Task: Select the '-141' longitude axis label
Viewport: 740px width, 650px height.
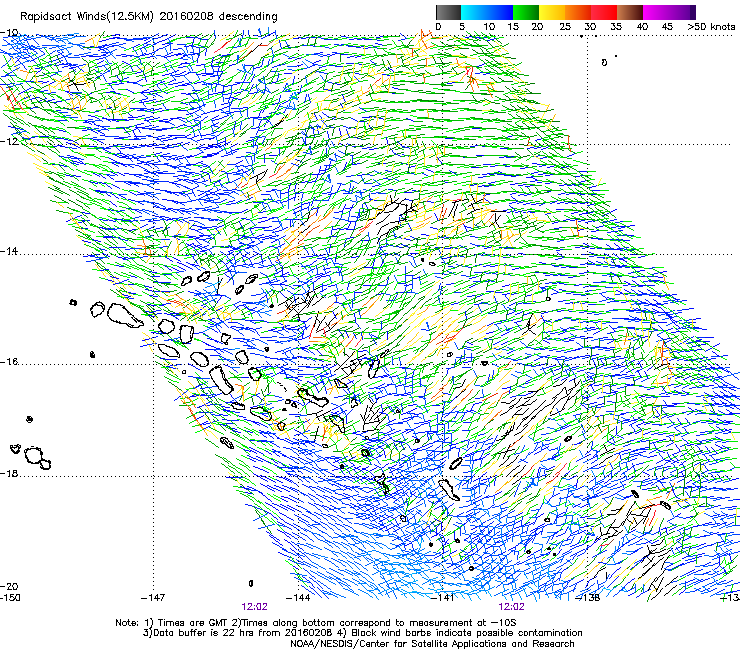Action: coord(443,598)
